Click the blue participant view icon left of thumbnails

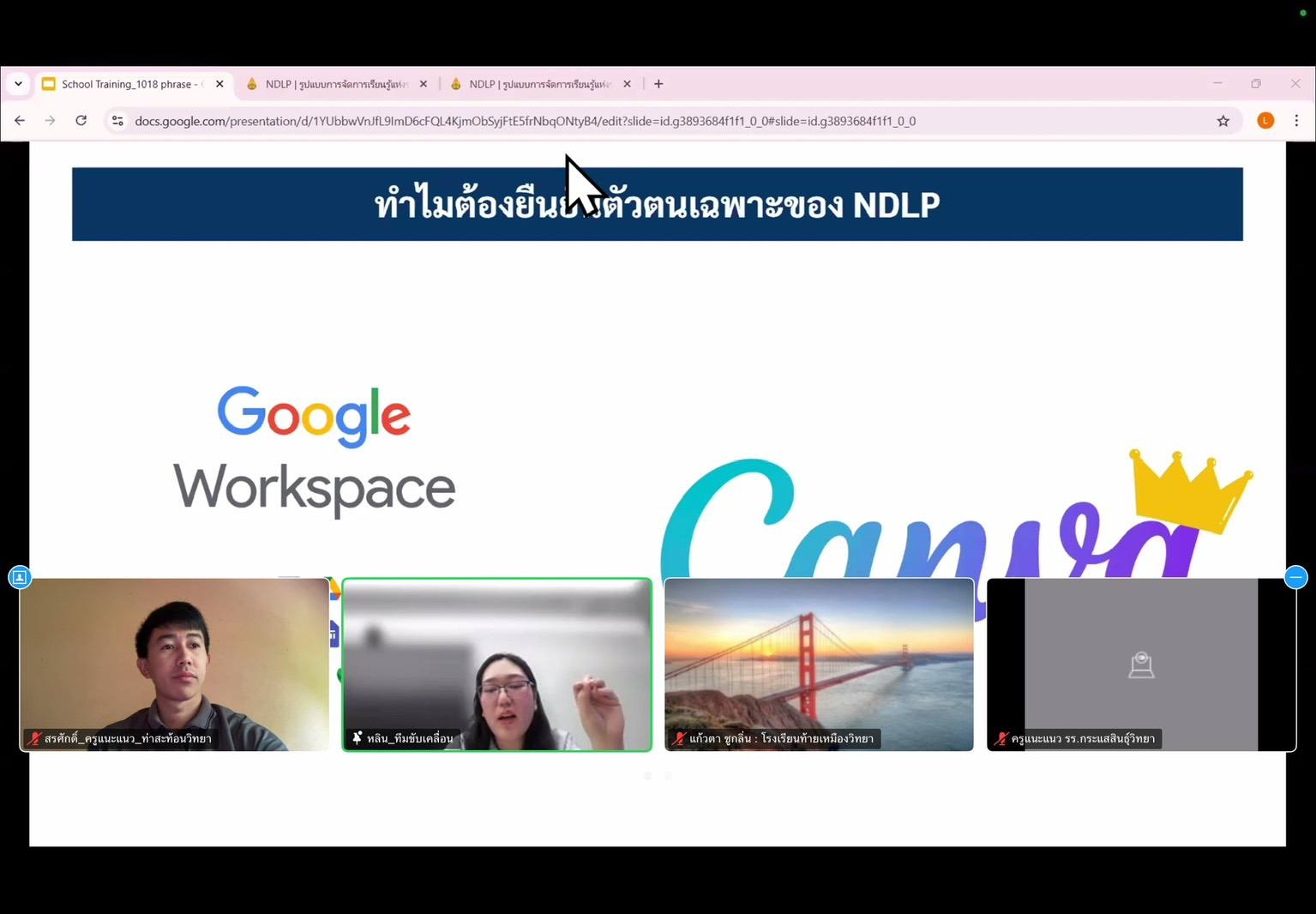tap(20, 577)
